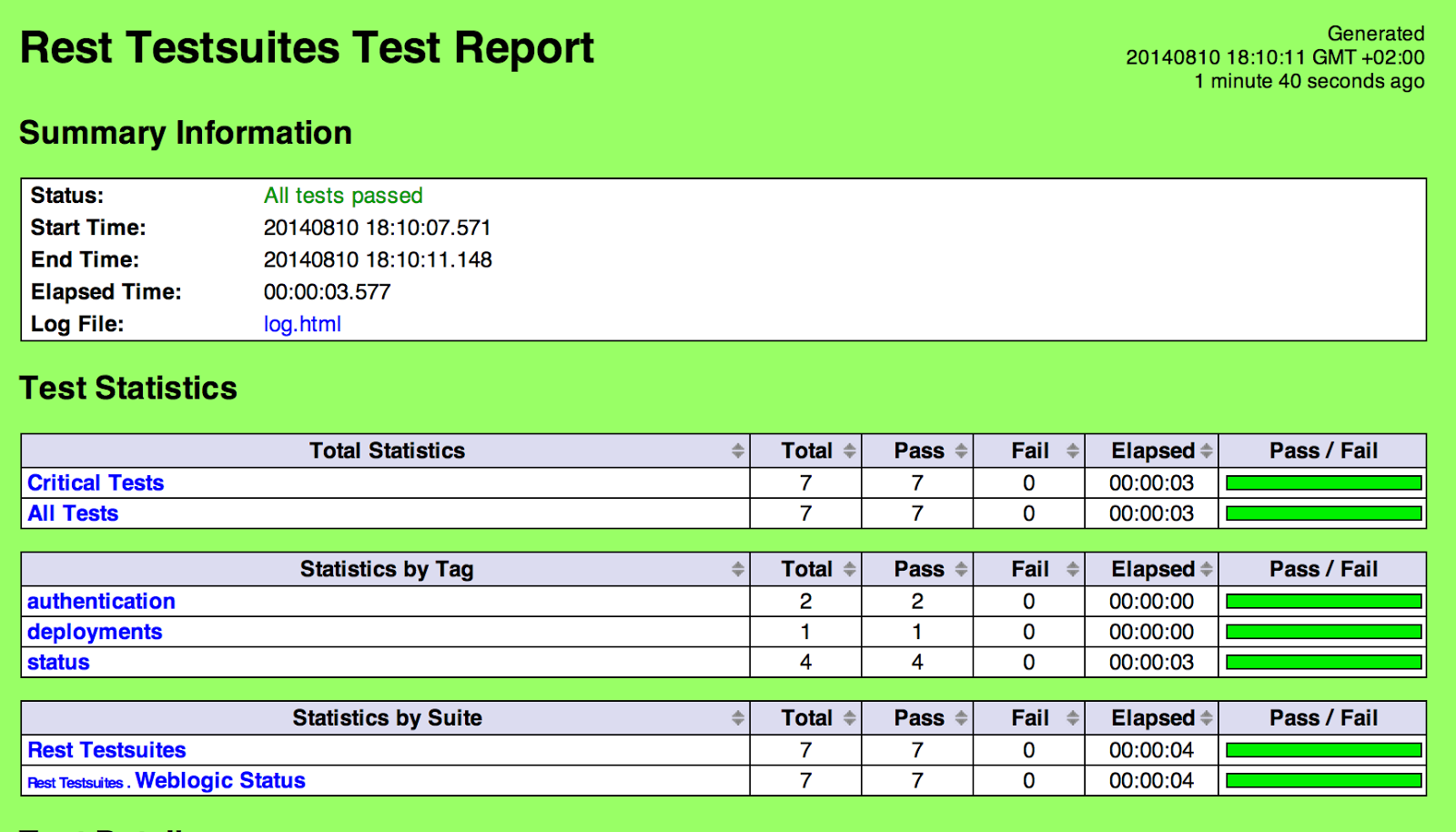This screenshot has width=1456, height=832.
Task: Select the authentication tag link
Action: [x=101, y=601]
